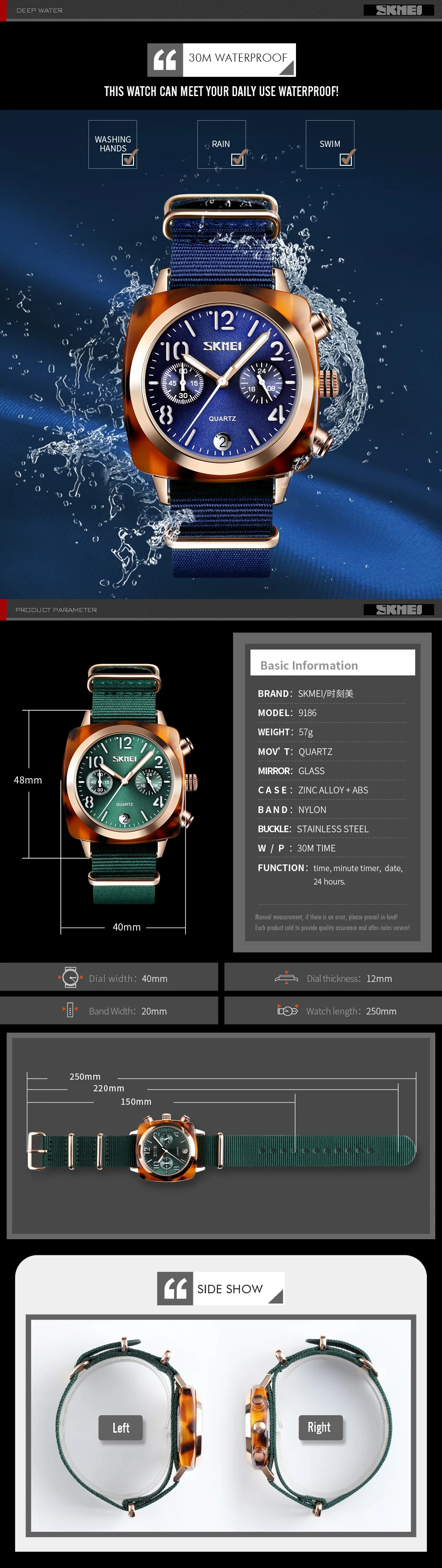
Task: Click the quote mark icon beside 30M Waterproof
Action: point(165,60)
